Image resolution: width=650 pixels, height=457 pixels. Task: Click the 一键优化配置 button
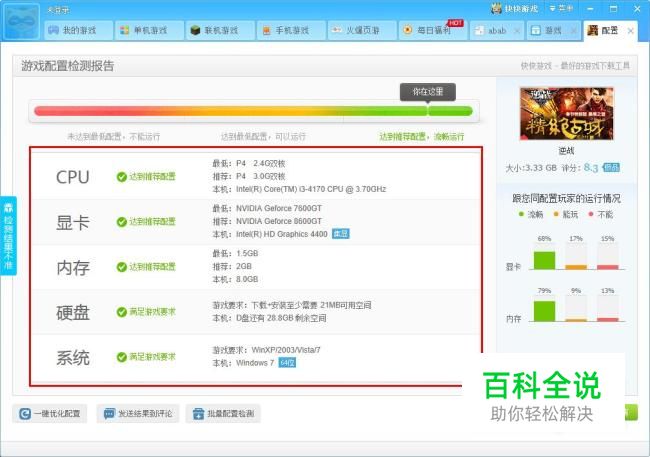pos(50,413)
